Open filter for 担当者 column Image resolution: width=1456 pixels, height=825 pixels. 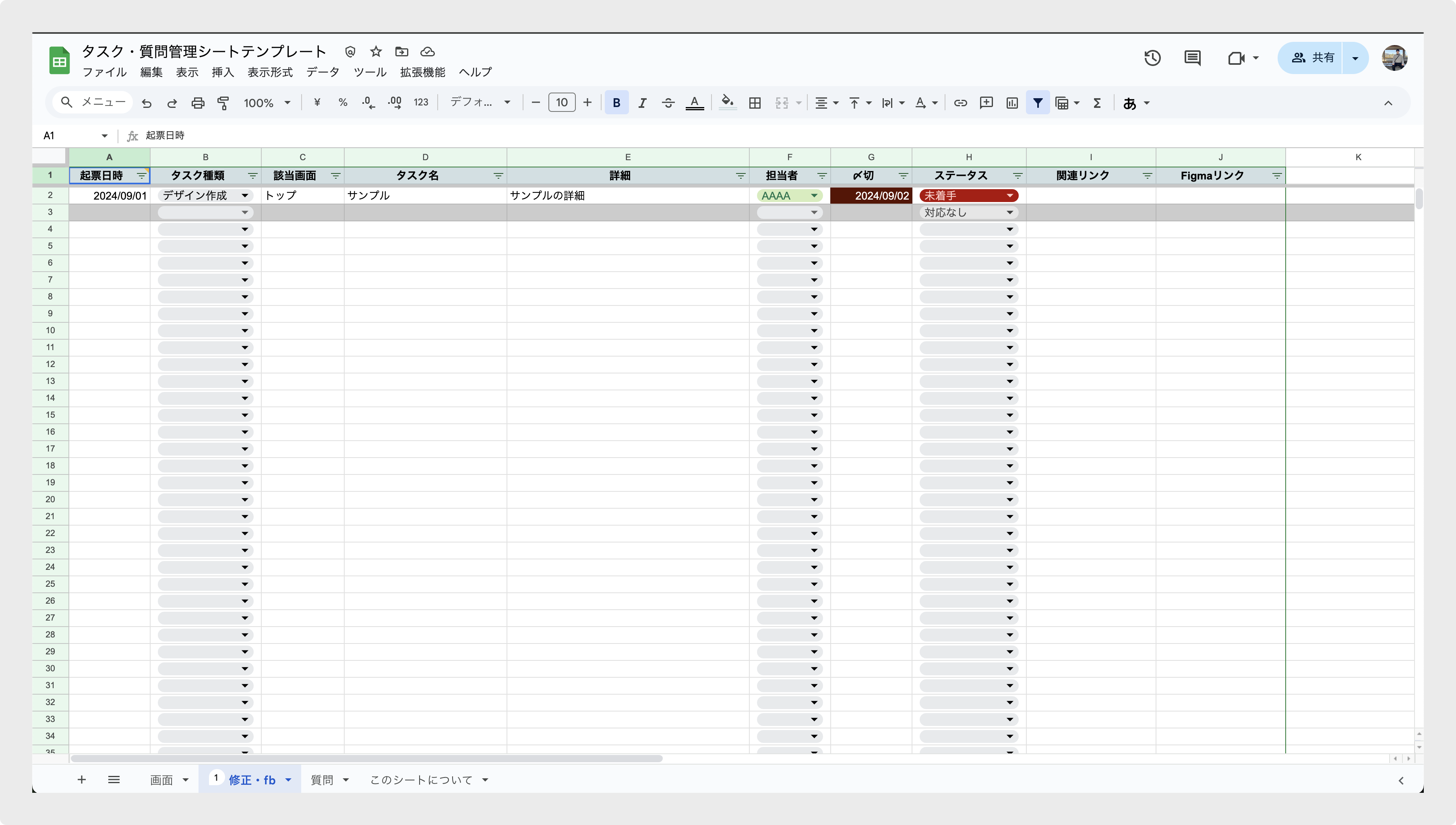[x=822, y=175]
